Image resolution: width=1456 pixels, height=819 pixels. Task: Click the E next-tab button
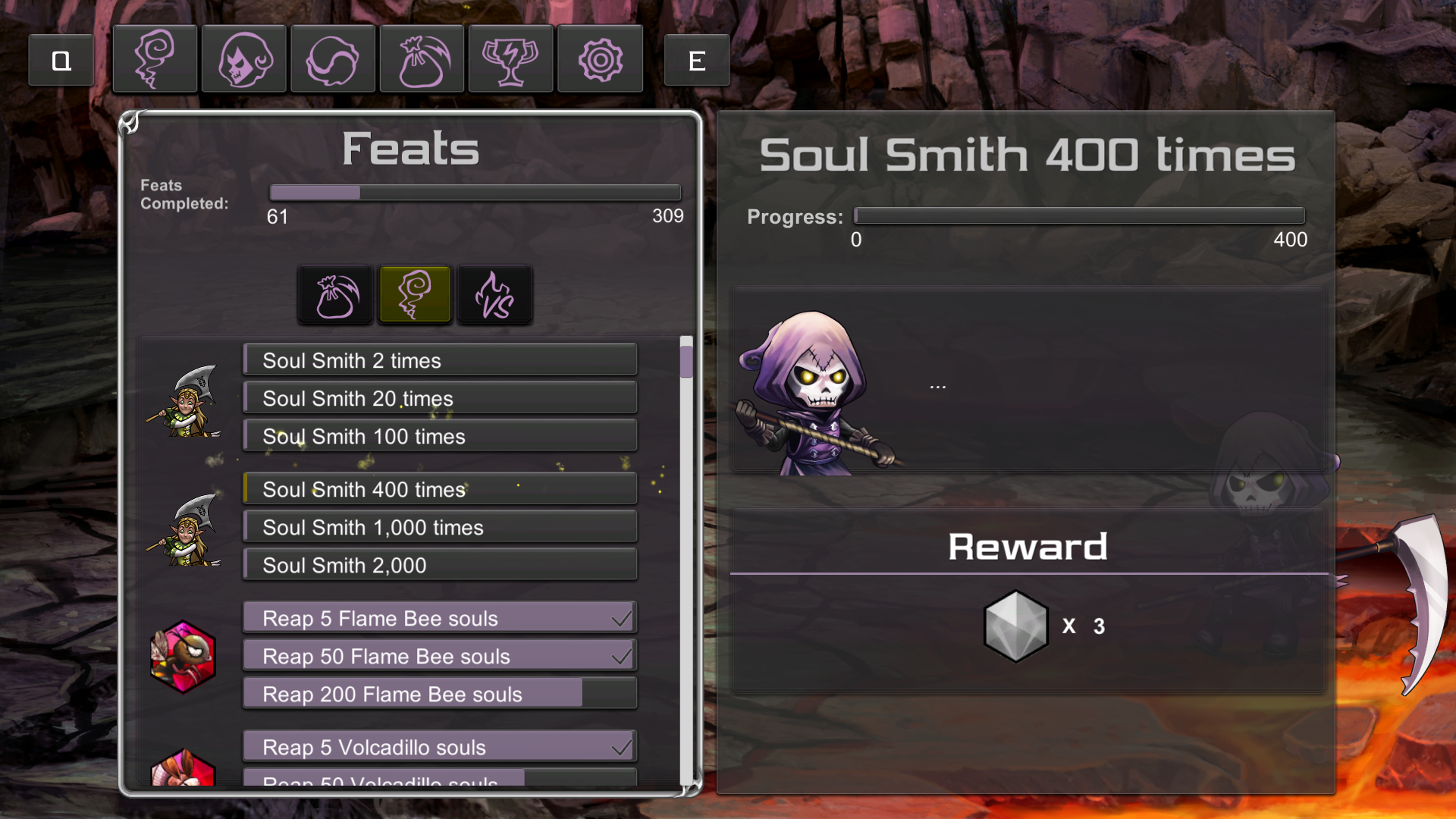[x=697, y=60]
